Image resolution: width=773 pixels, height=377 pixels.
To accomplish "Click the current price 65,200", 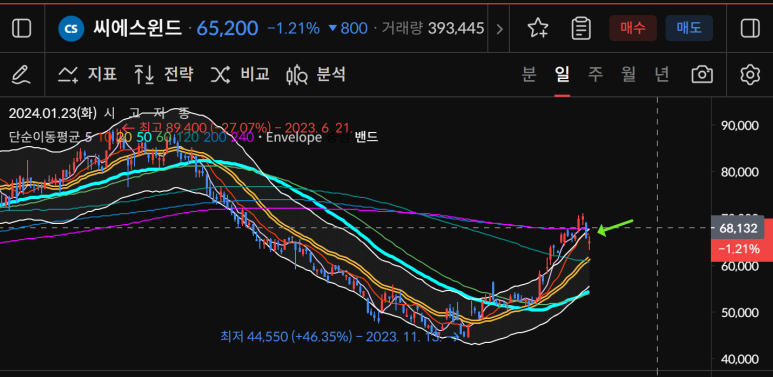I will (x=227, y=29).
